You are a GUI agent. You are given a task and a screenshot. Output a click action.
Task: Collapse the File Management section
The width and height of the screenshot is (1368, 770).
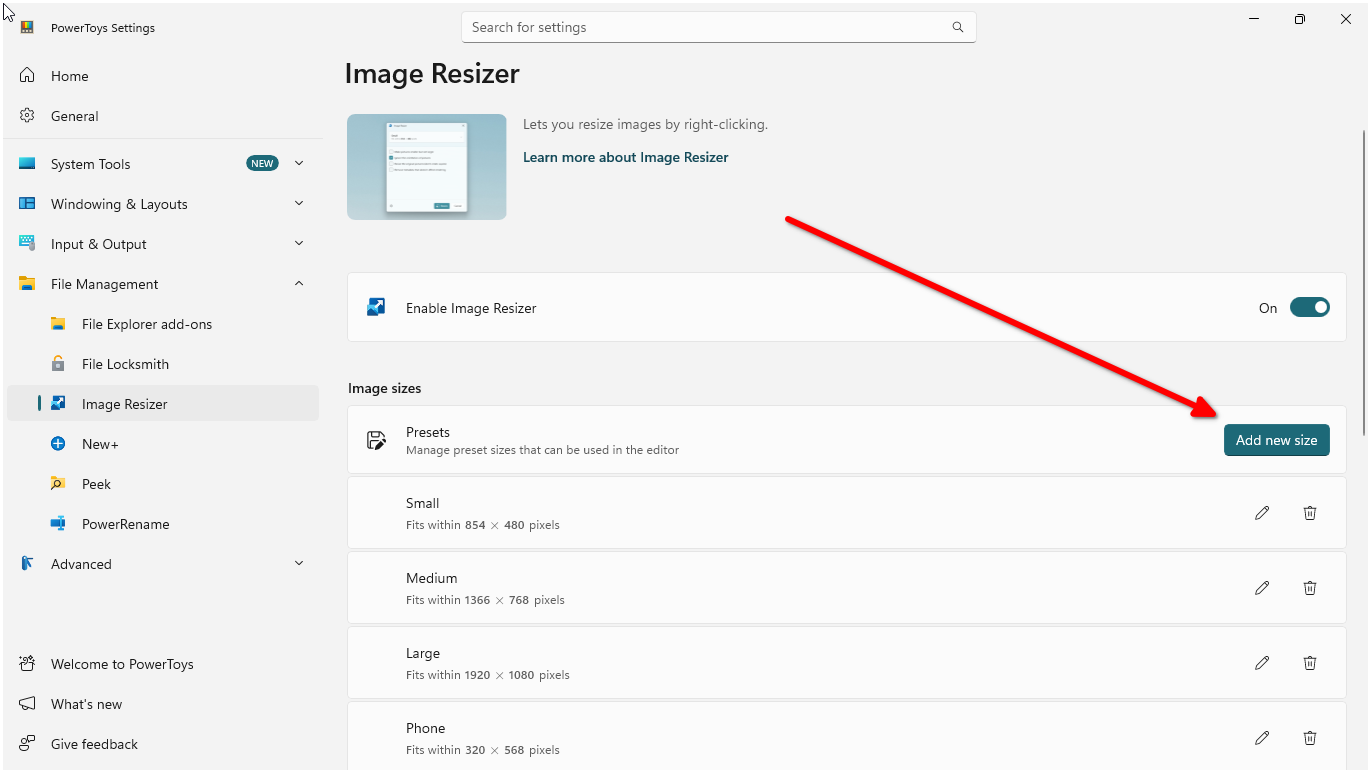click(x=298, y=283)
